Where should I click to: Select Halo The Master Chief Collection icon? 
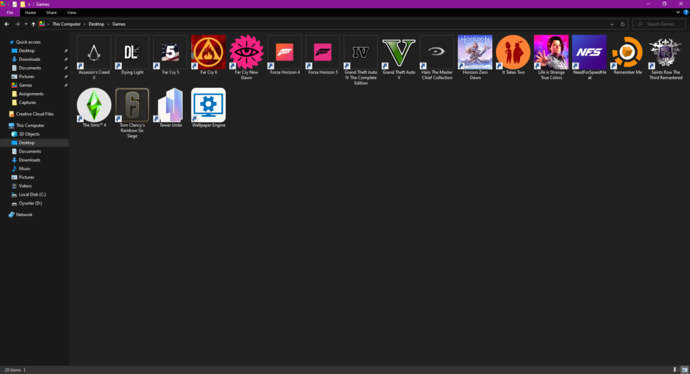(x=437, y=52)
